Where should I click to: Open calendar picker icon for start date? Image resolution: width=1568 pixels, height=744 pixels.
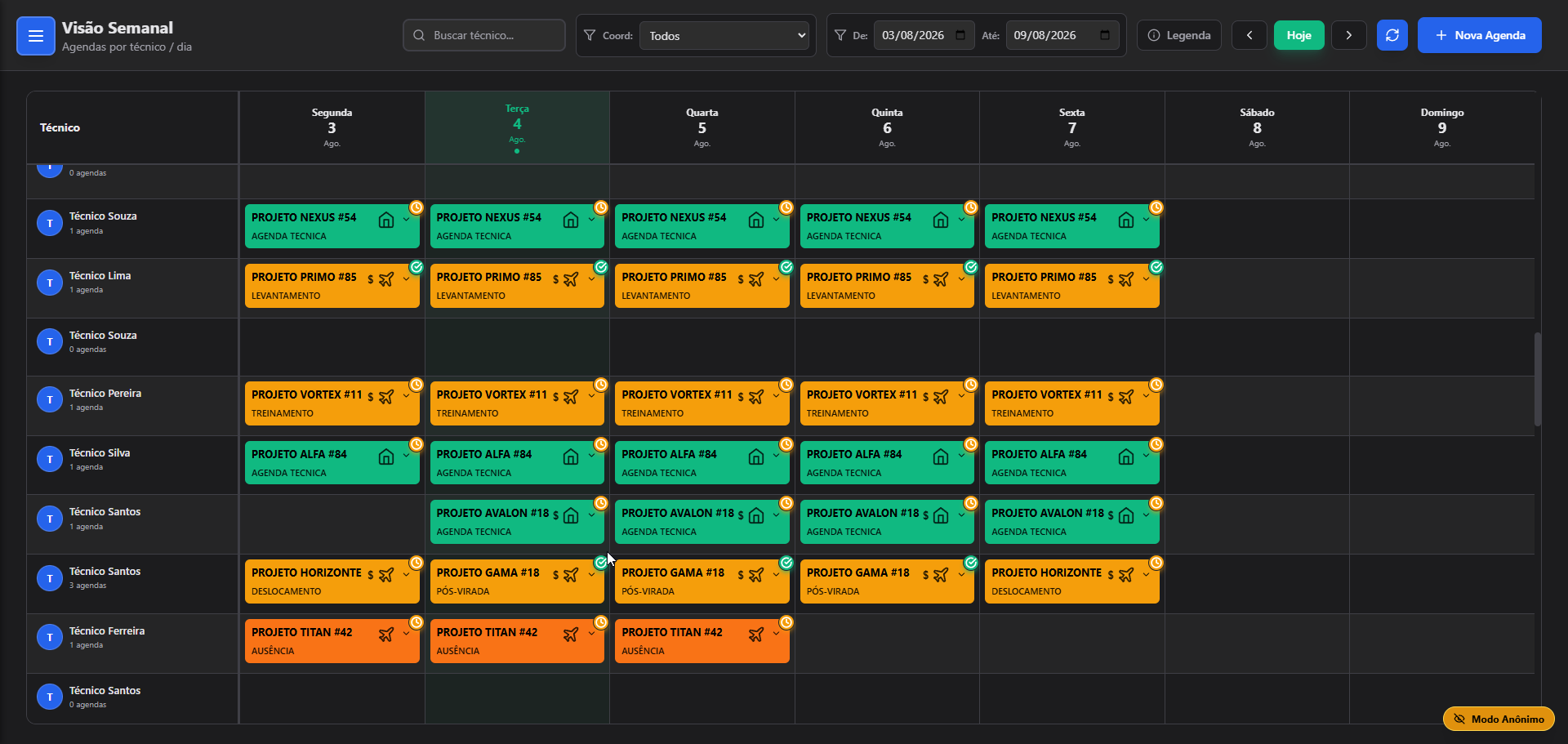[960, 35]
